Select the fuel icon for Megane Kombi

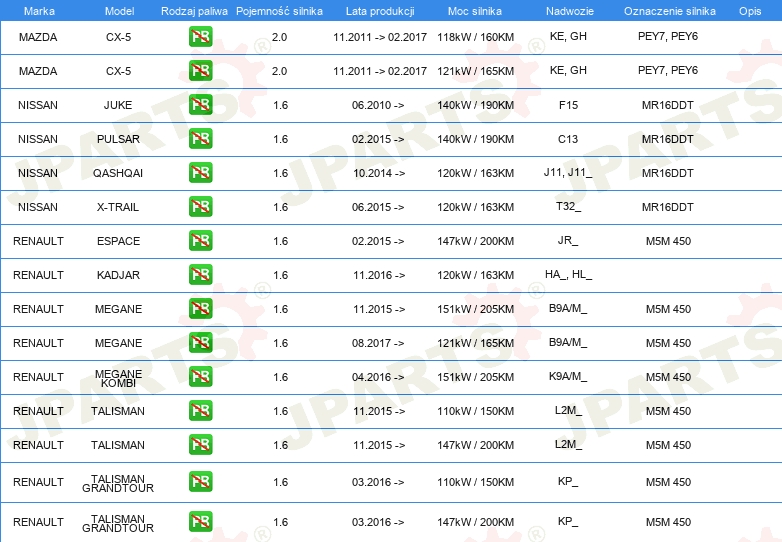(x=200, y=376)
